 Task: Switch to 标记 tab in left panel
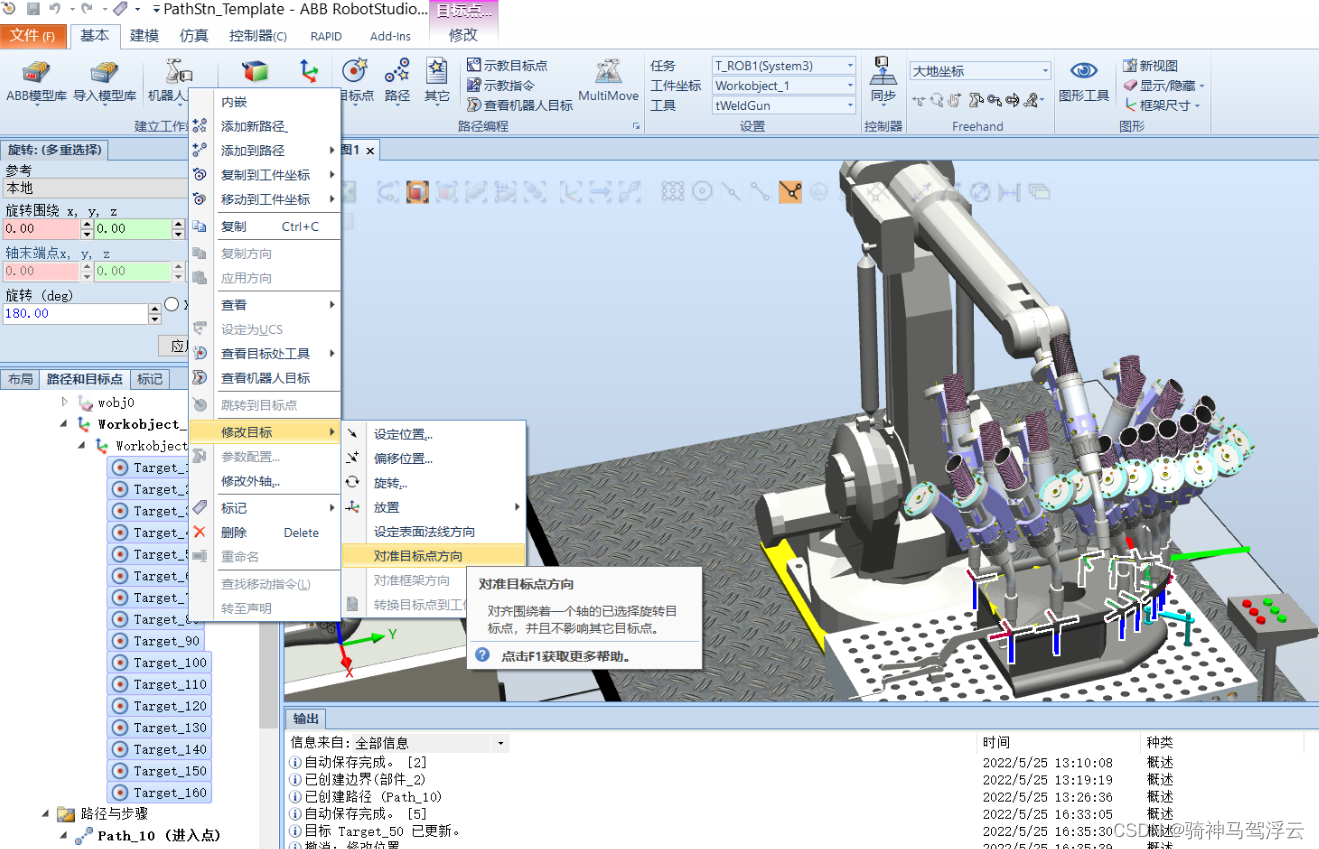150,379
